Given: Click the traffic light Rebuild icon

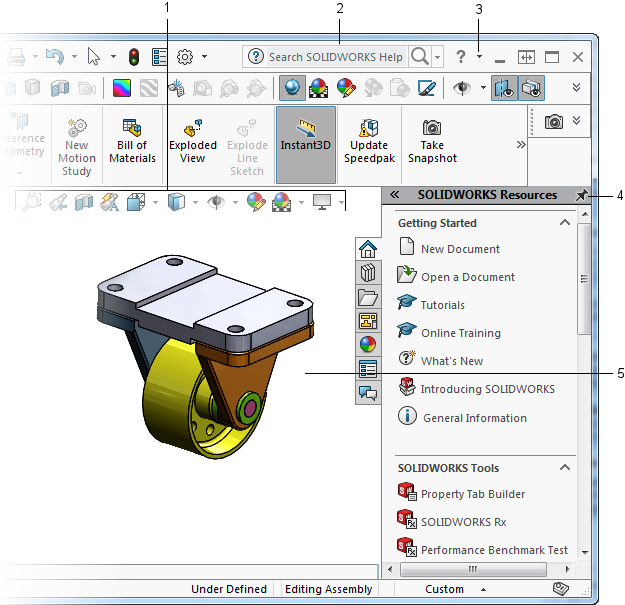Looking at the screenshot, I should 133,57.
